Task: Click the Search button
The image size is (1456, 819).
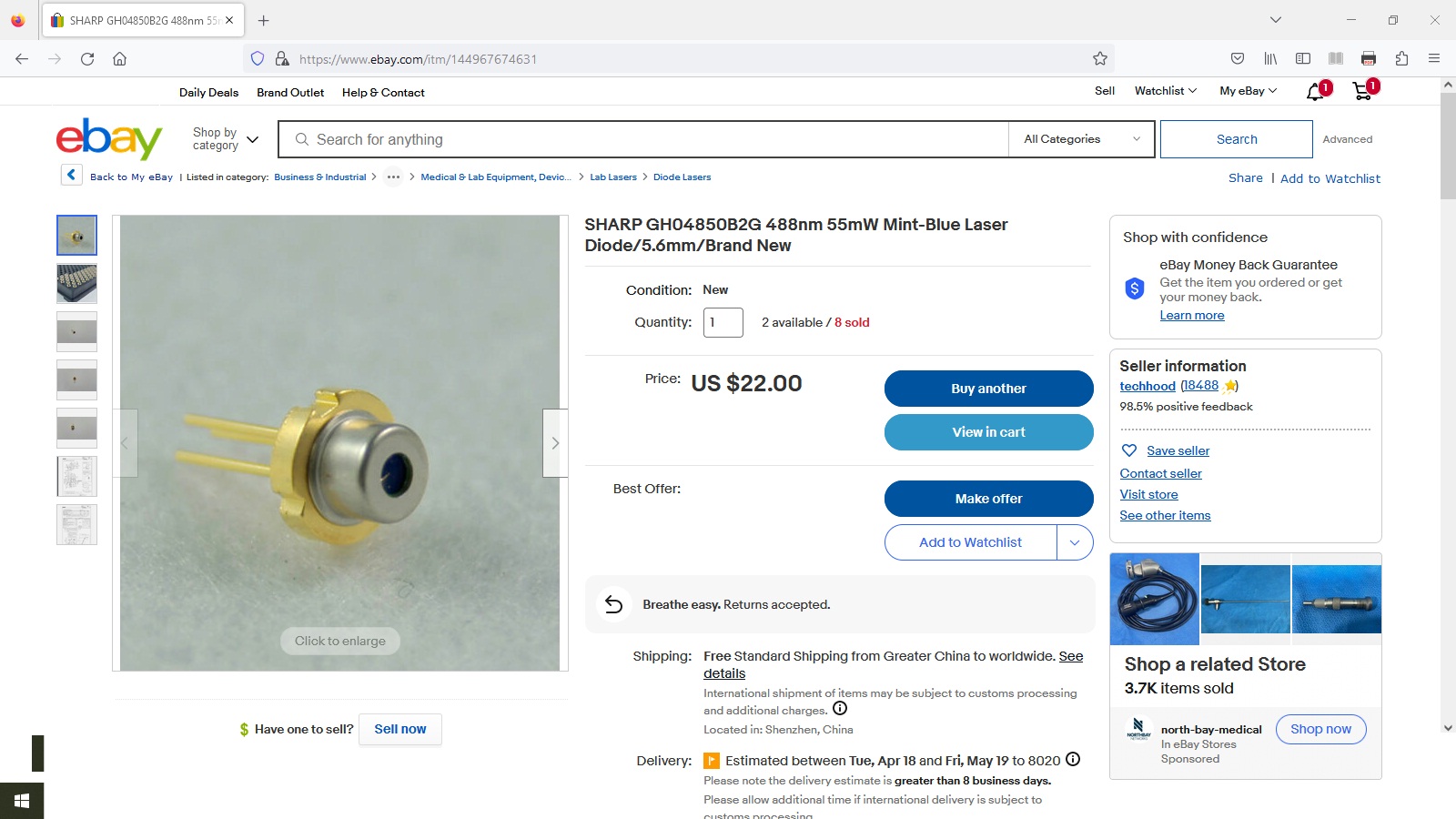Action: click(1237, 139)
